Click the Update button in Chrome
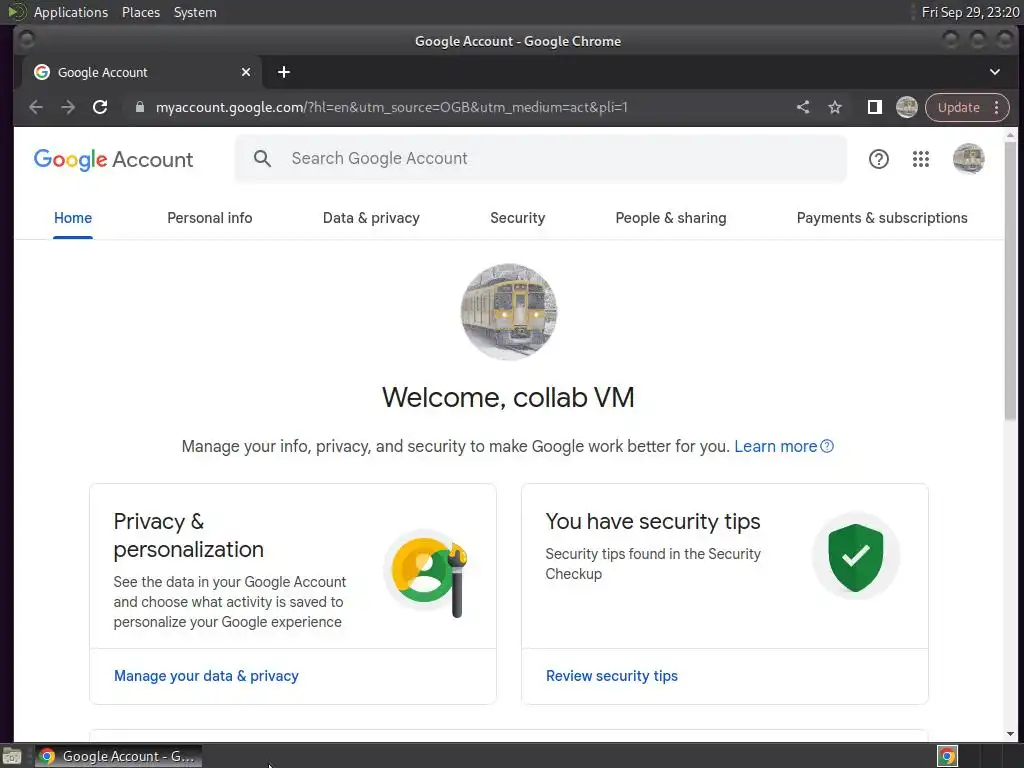 (959, 108)
